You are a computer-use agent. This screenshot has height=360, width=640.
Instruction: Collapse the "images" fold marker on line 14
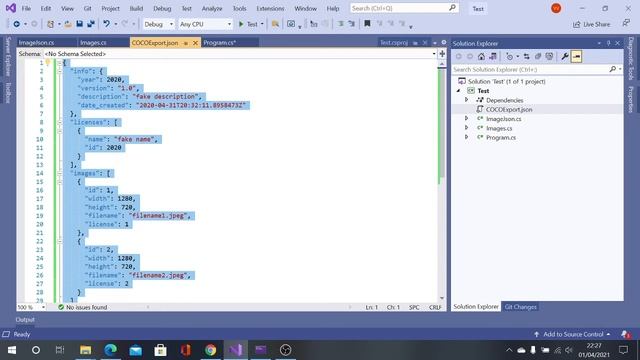[x=60, y=173]
